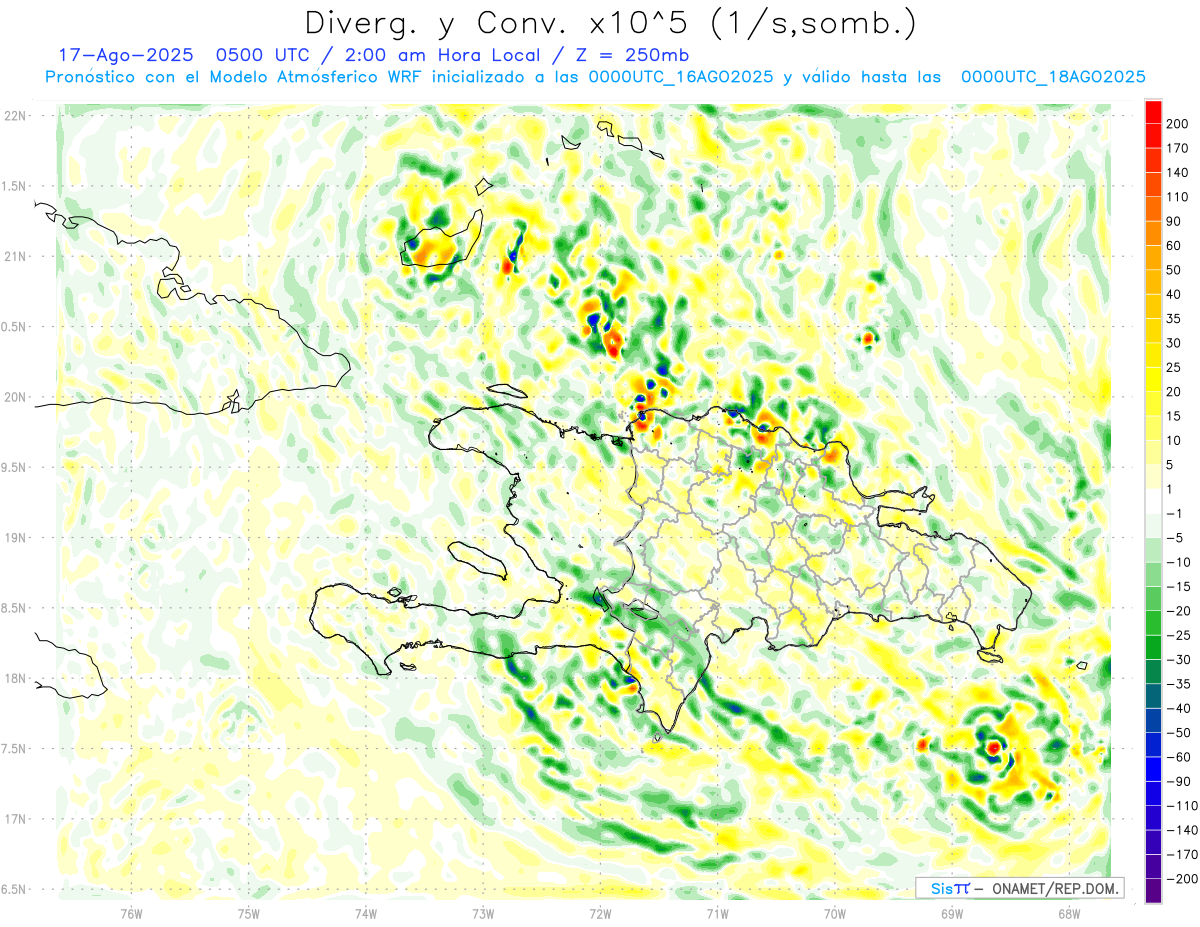Screen dimensions: 1200x927
Task: Click the "70W" longitude label
Action: 835,913
